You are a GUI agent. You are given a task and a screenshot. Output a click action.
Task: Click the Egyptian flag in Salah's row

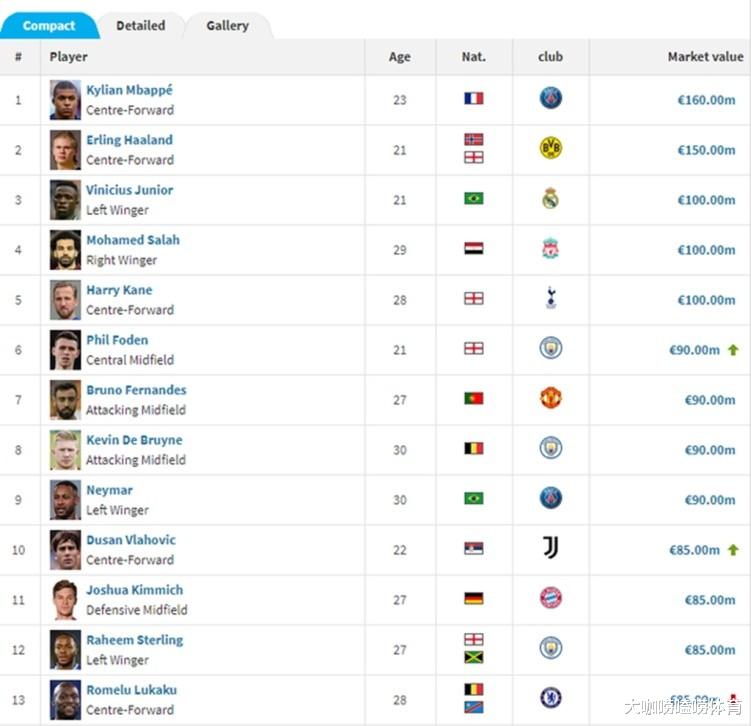coord(474,249)
